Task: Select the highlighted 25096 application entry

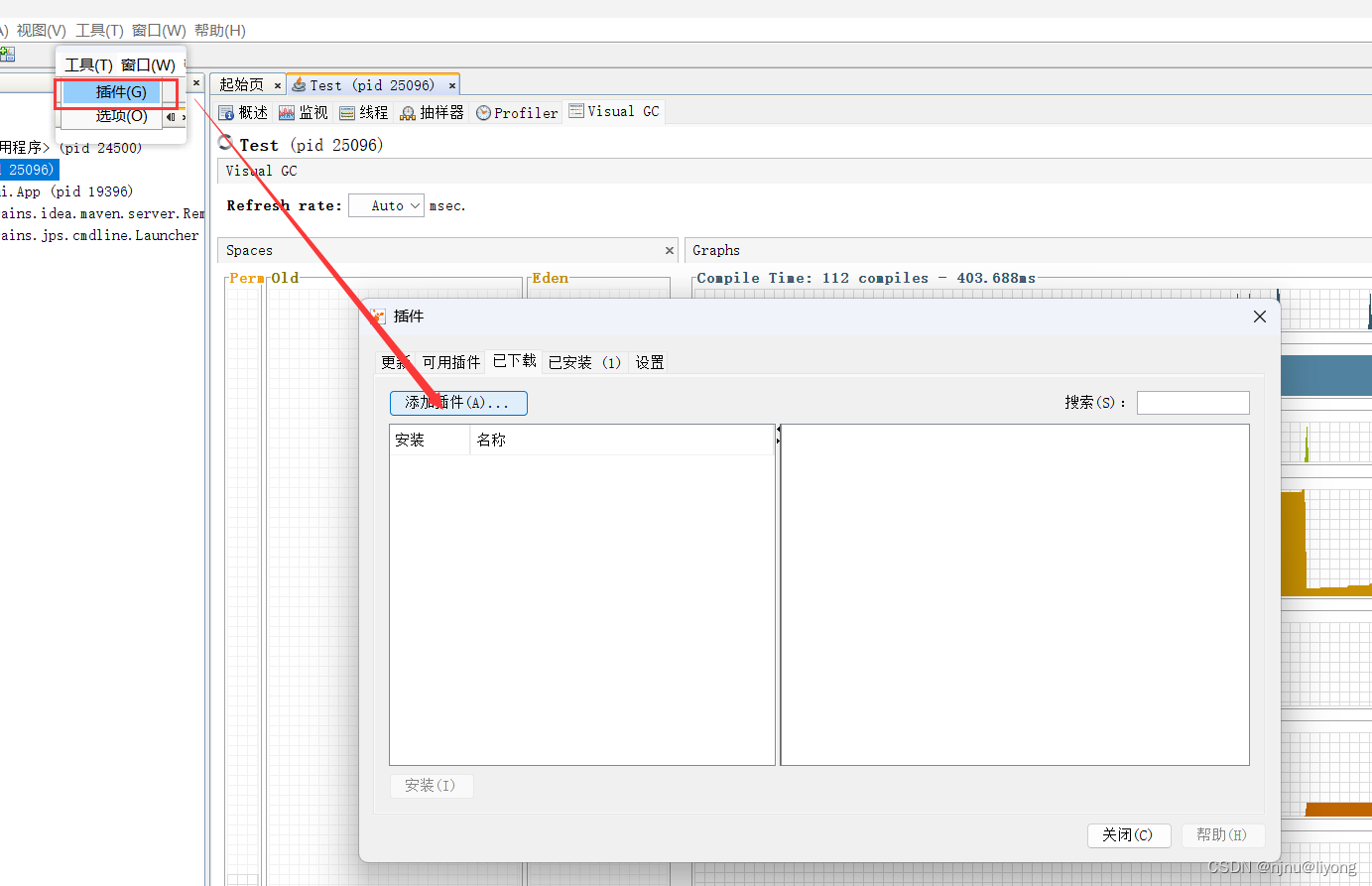Action: click(x=30, y=170)
